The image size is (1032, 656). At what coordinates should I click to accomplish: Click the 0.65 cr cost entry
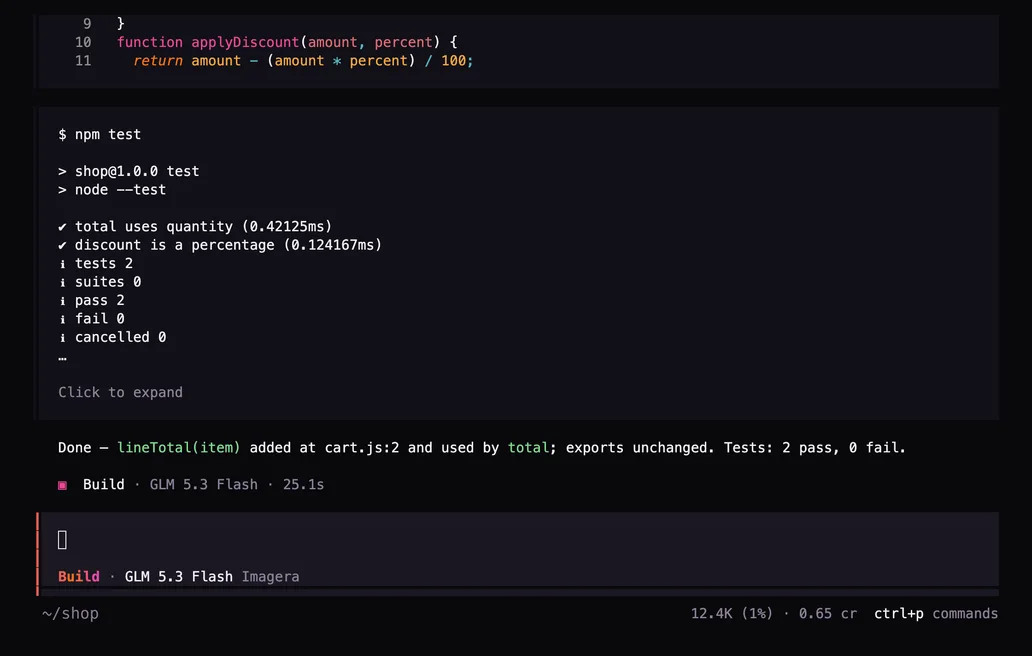coord(828,613)
